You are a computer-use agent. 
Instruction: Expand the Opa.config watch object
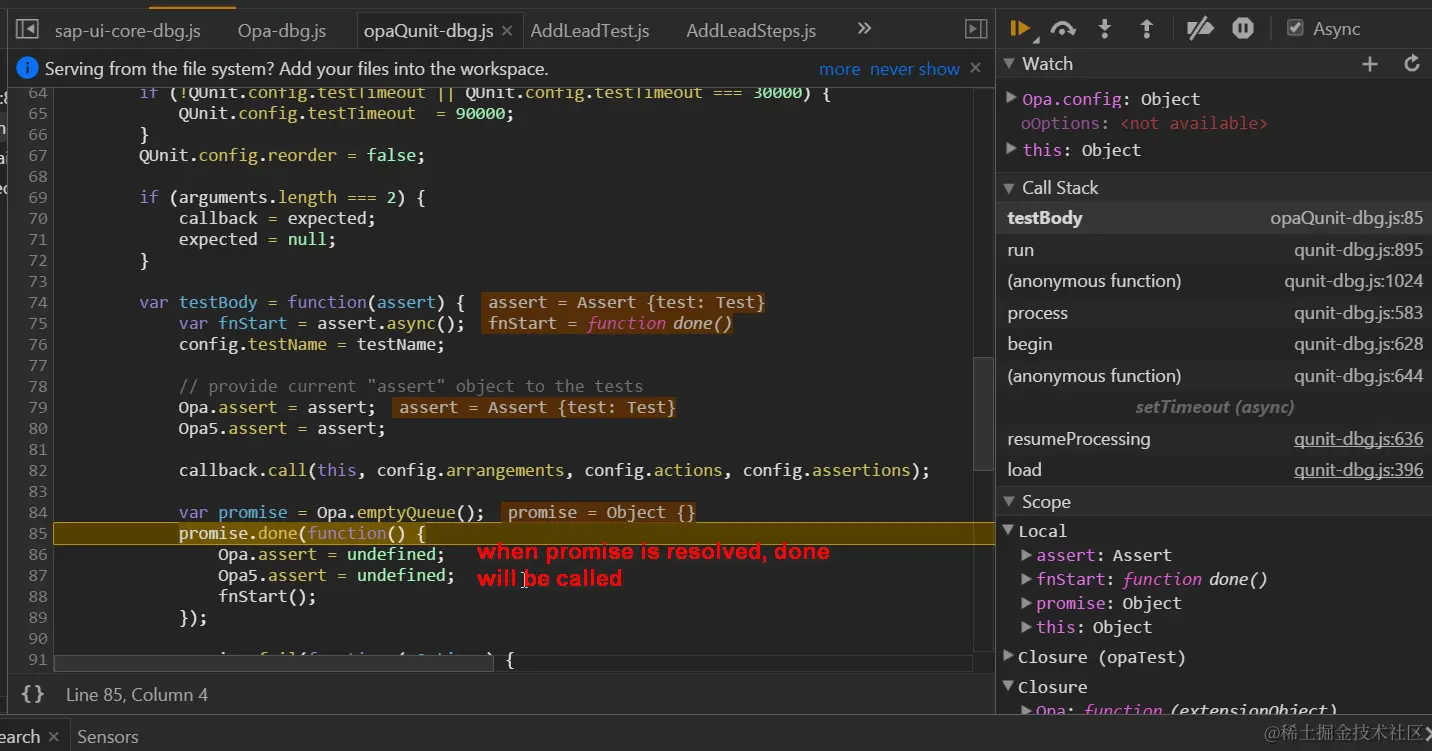tap(1012, 99)
